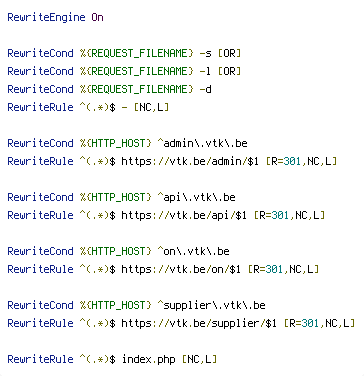Click %{HTTP_HOST} in the admin condition

[115, 143]
